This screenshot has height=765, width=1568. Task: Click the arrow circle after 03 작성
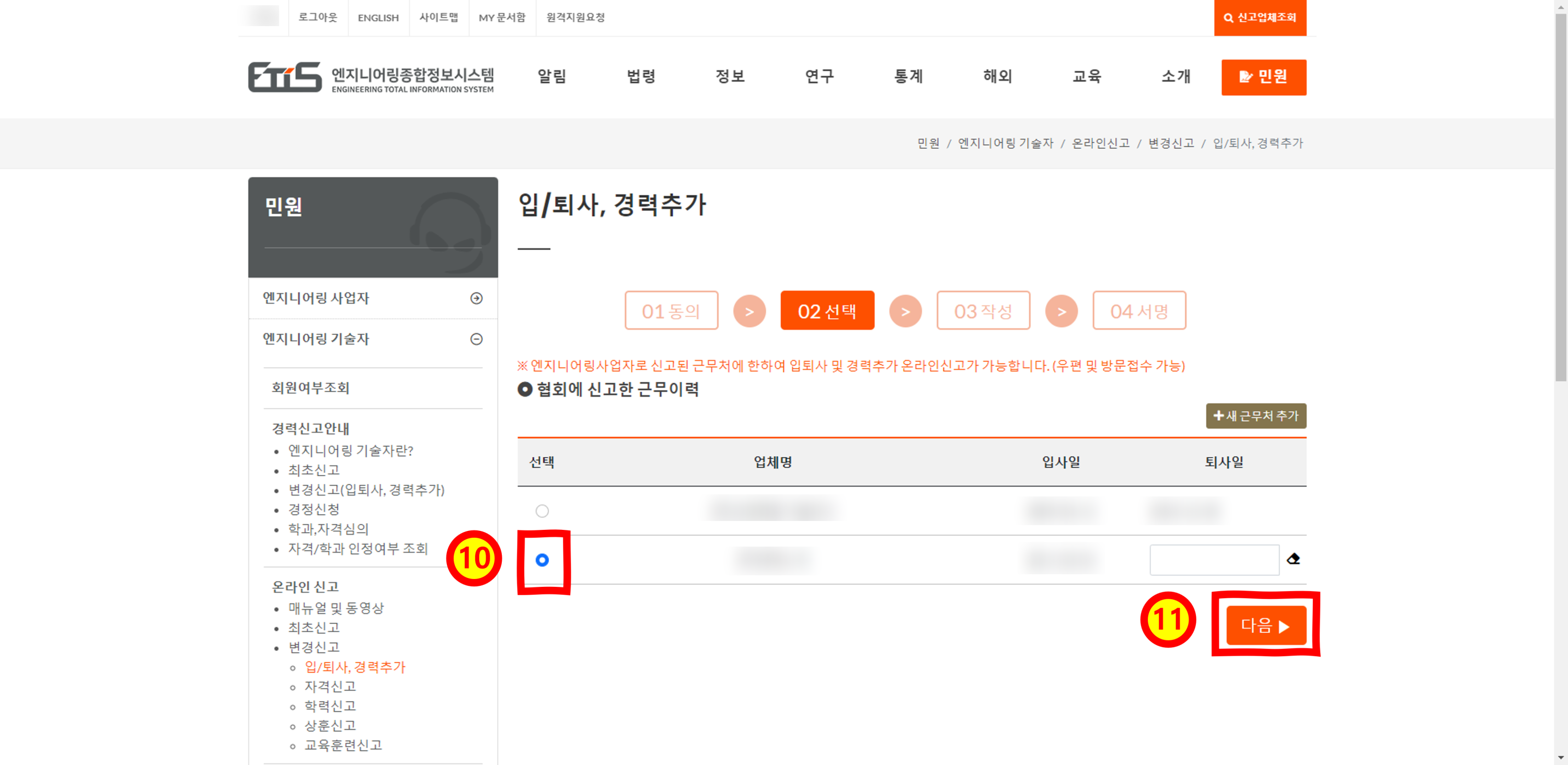(x=1061, y=311)
